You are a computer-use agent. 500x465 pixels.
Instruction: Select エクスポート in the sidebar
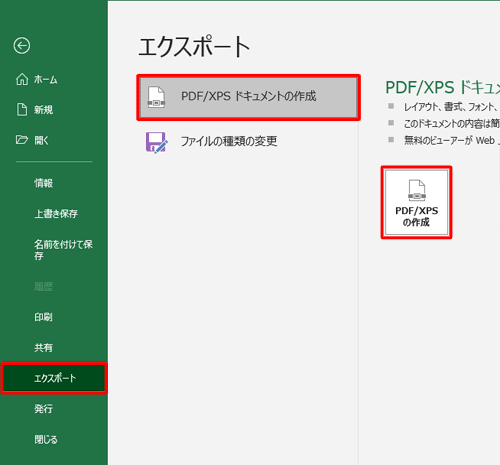tap(54, 378)
